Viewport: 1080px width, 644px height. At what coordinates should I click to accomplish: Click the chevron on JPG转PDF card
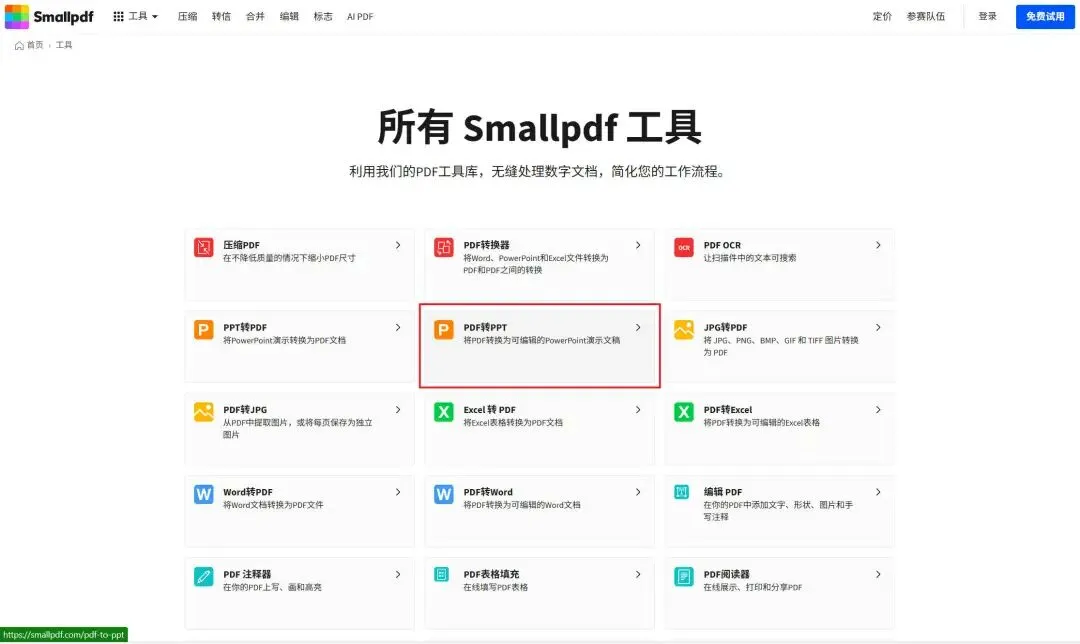click(x=878, y=328)
